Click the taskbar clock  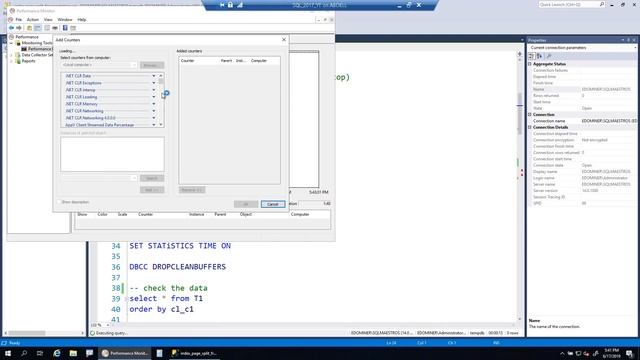click(x=611, y=353)
